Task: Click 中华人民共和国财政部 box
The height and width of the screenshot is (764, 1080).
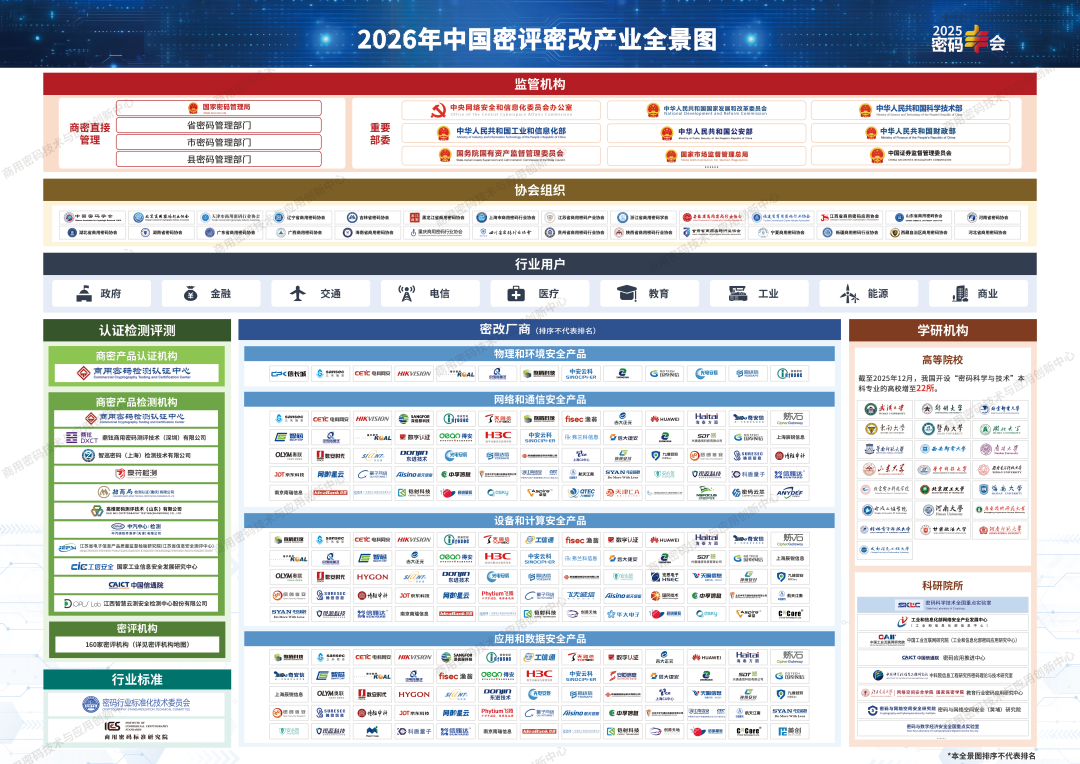Action: click(x=911, y=132)
